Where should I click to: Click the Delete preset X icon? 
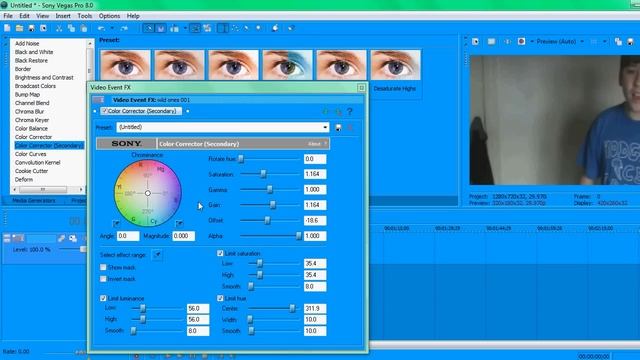[350, 128]
